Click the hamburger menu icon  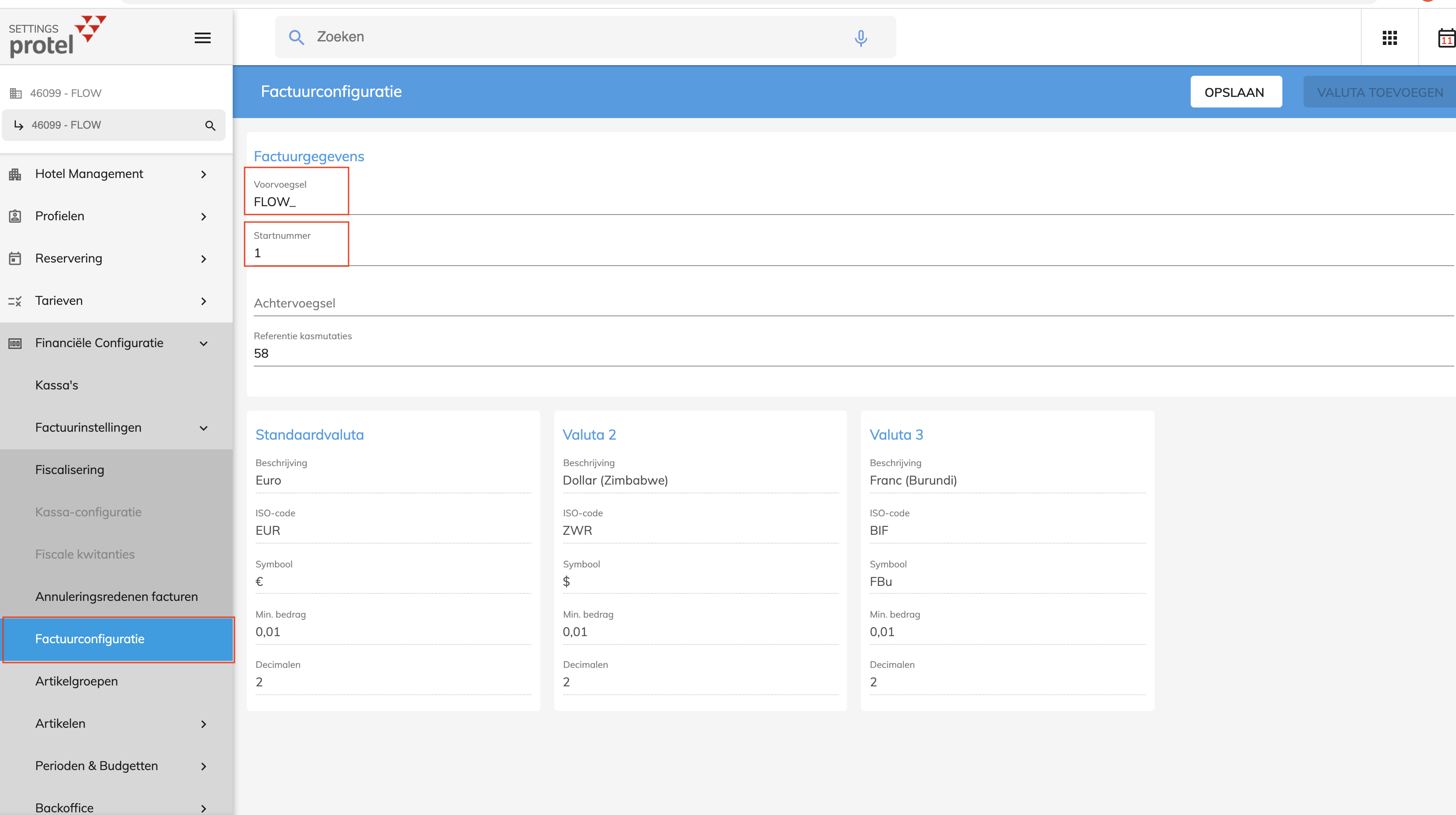[x=202, y=38]
